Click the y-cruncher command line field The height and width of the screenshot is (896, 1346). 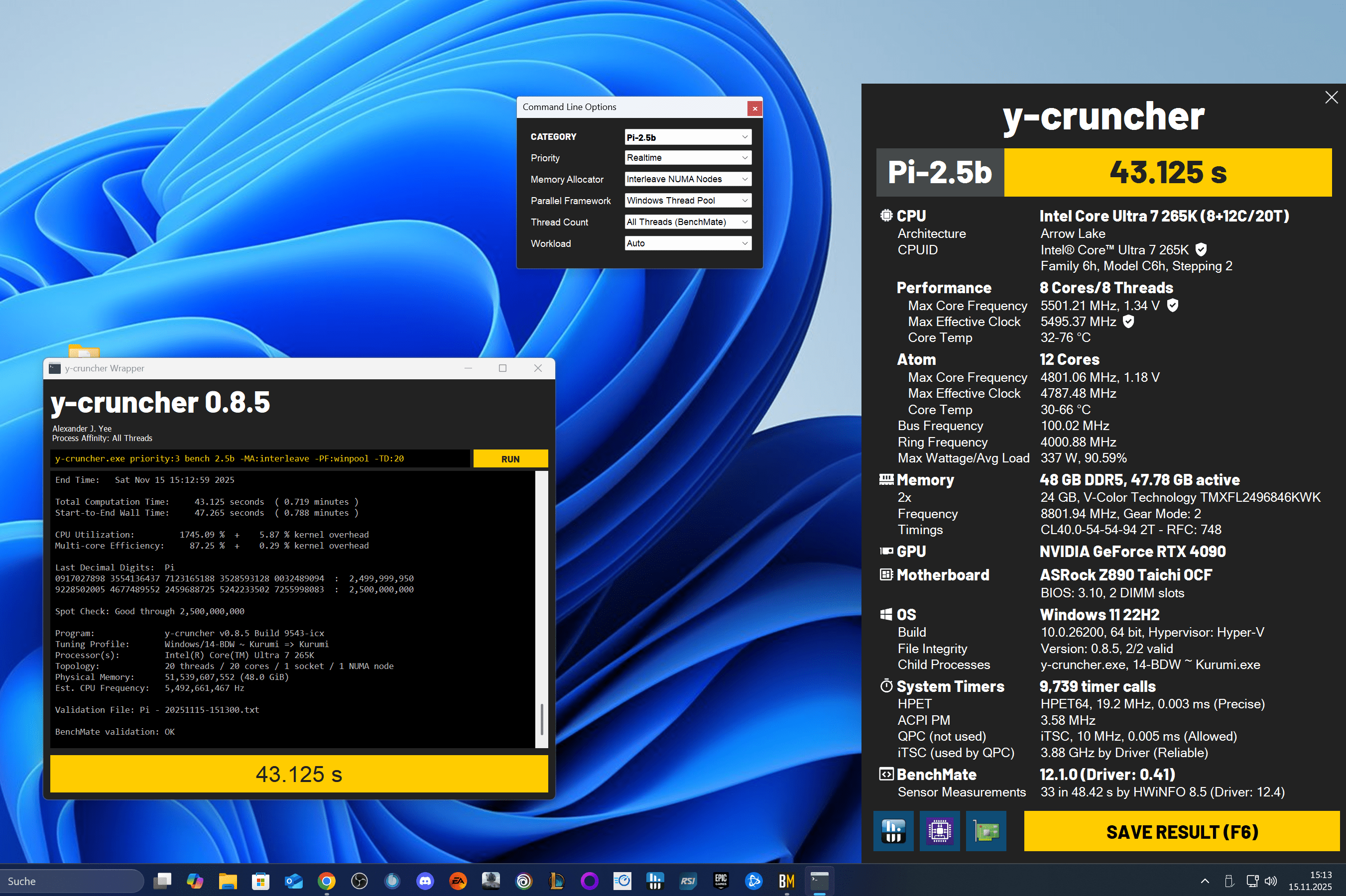tap(260, 458)
